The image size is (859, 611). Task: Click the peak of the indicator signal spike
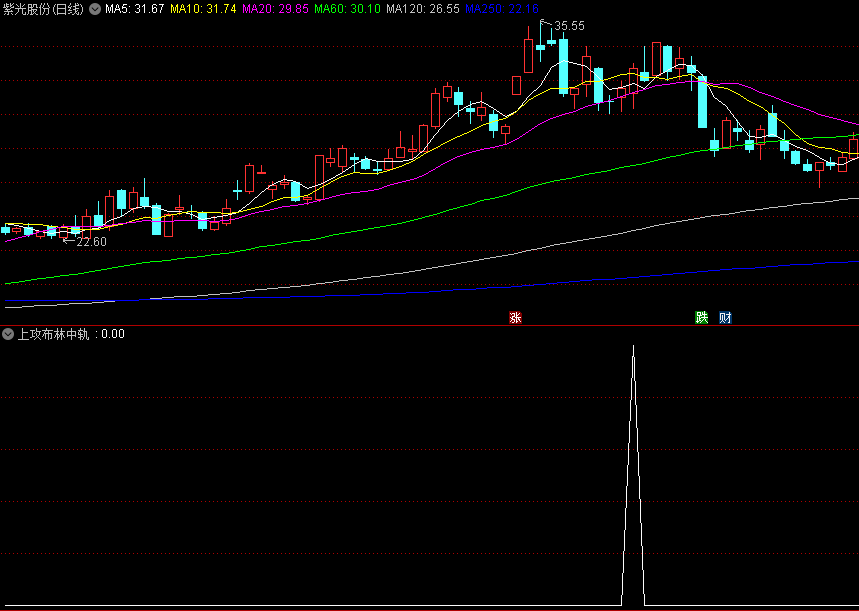click(633, 346)
